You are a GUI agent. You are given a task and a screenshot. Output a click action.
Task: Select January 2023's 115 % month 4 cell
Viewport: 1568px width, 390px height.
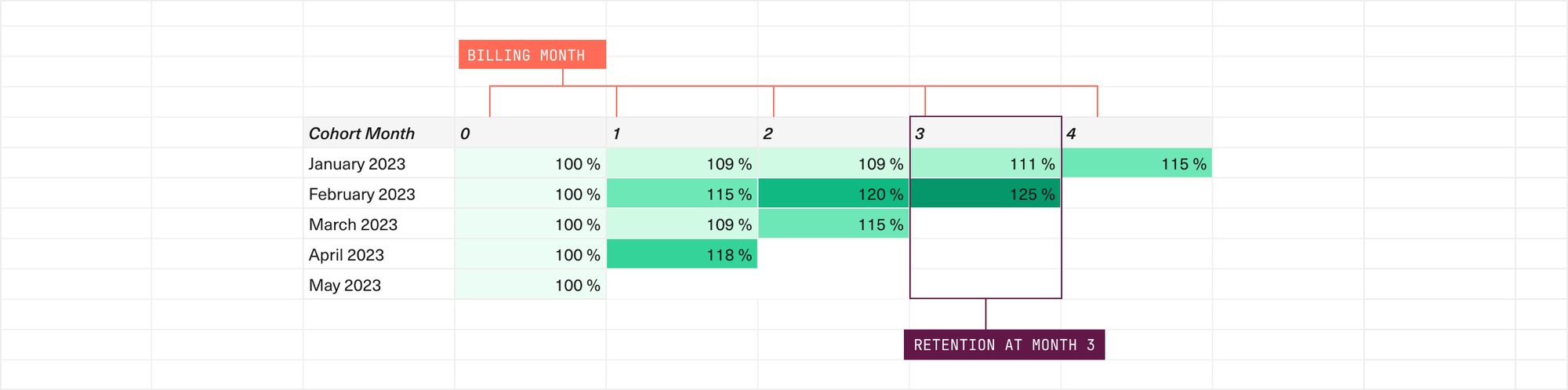click(x=1137, y=164)
